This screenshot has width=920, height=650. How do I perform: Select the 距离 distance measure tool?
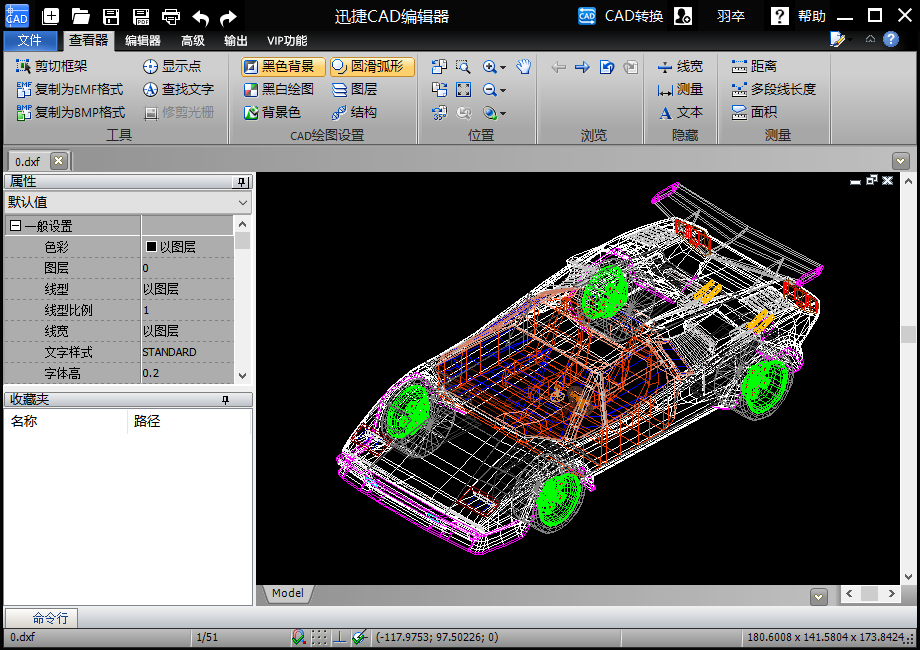click(x=755, y=66)
